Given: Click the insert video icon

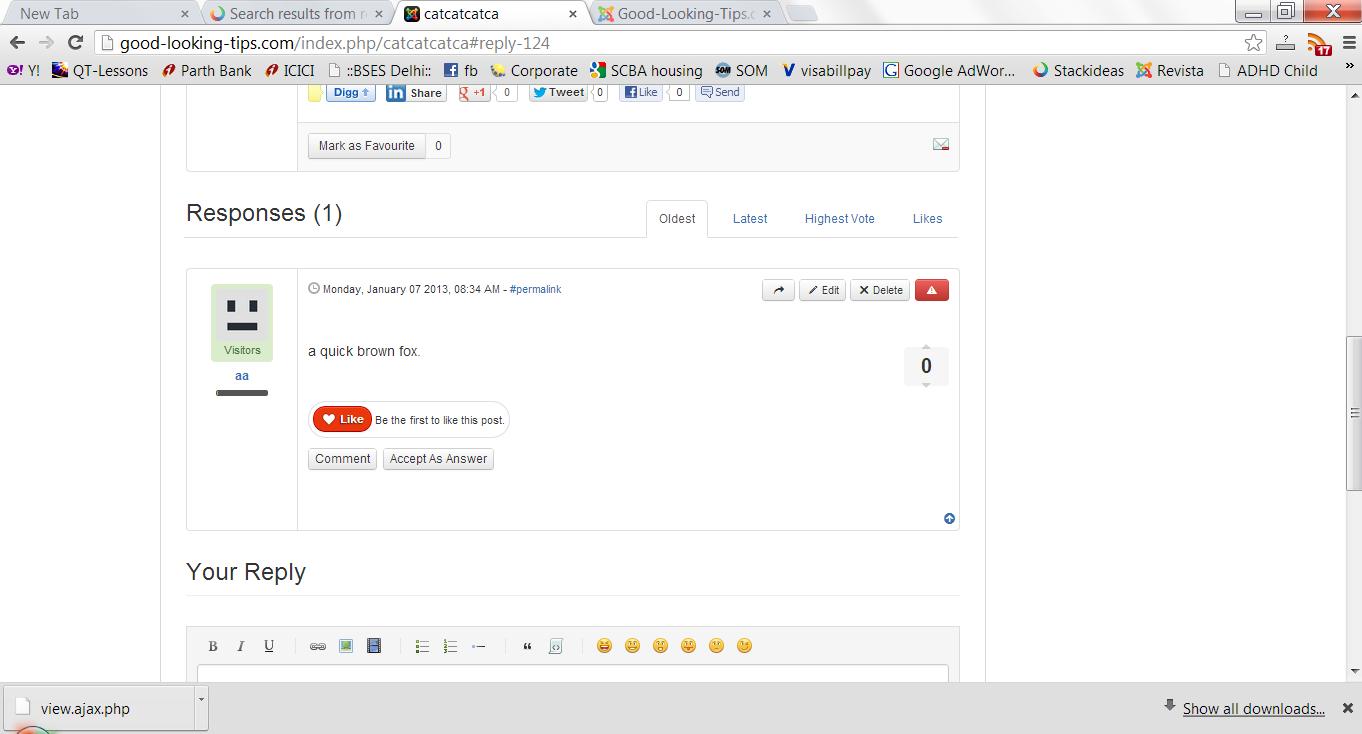Looking at the screenshot, I should click(373, 645).
